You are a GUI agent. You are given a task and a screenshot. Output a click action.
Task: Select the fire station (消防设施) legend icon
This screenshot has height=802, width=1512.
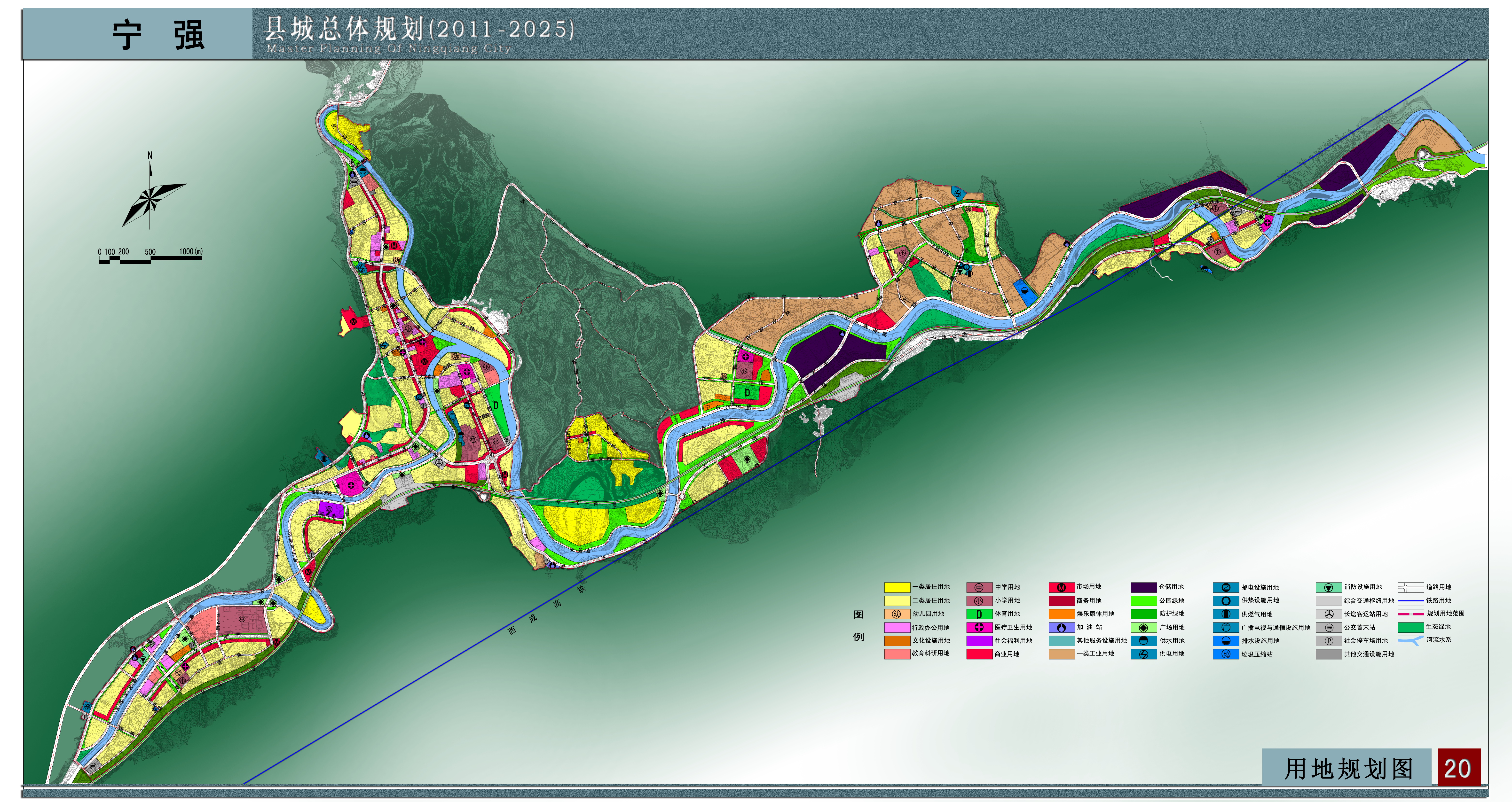(x=1328, y=587)
